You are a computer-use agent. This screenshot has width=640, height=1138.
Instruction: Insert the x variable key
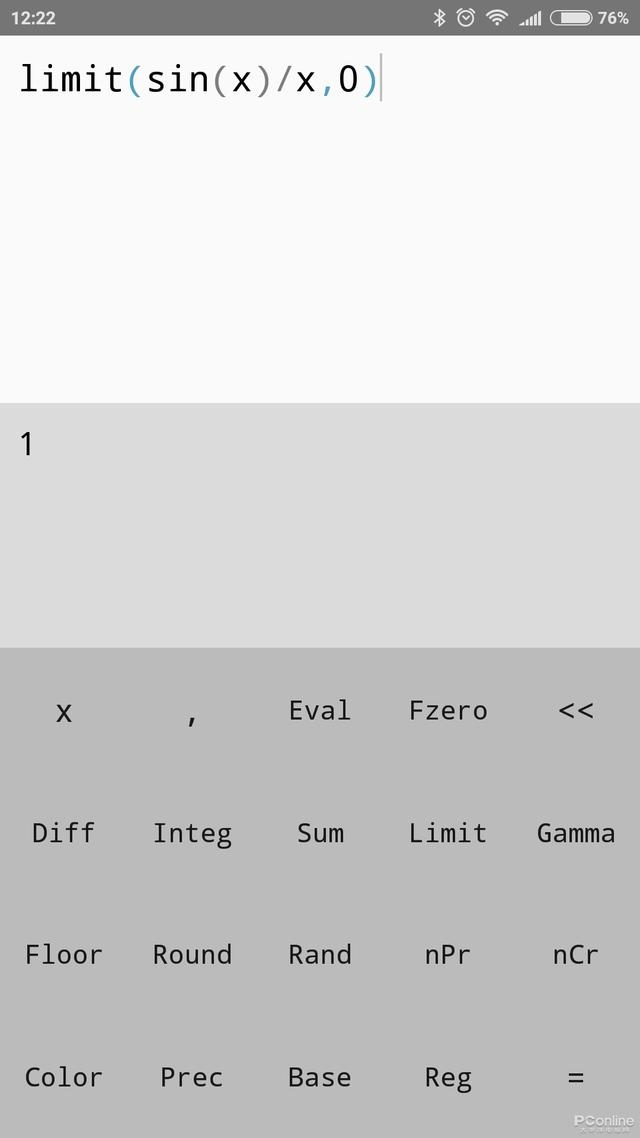[64, 711]
